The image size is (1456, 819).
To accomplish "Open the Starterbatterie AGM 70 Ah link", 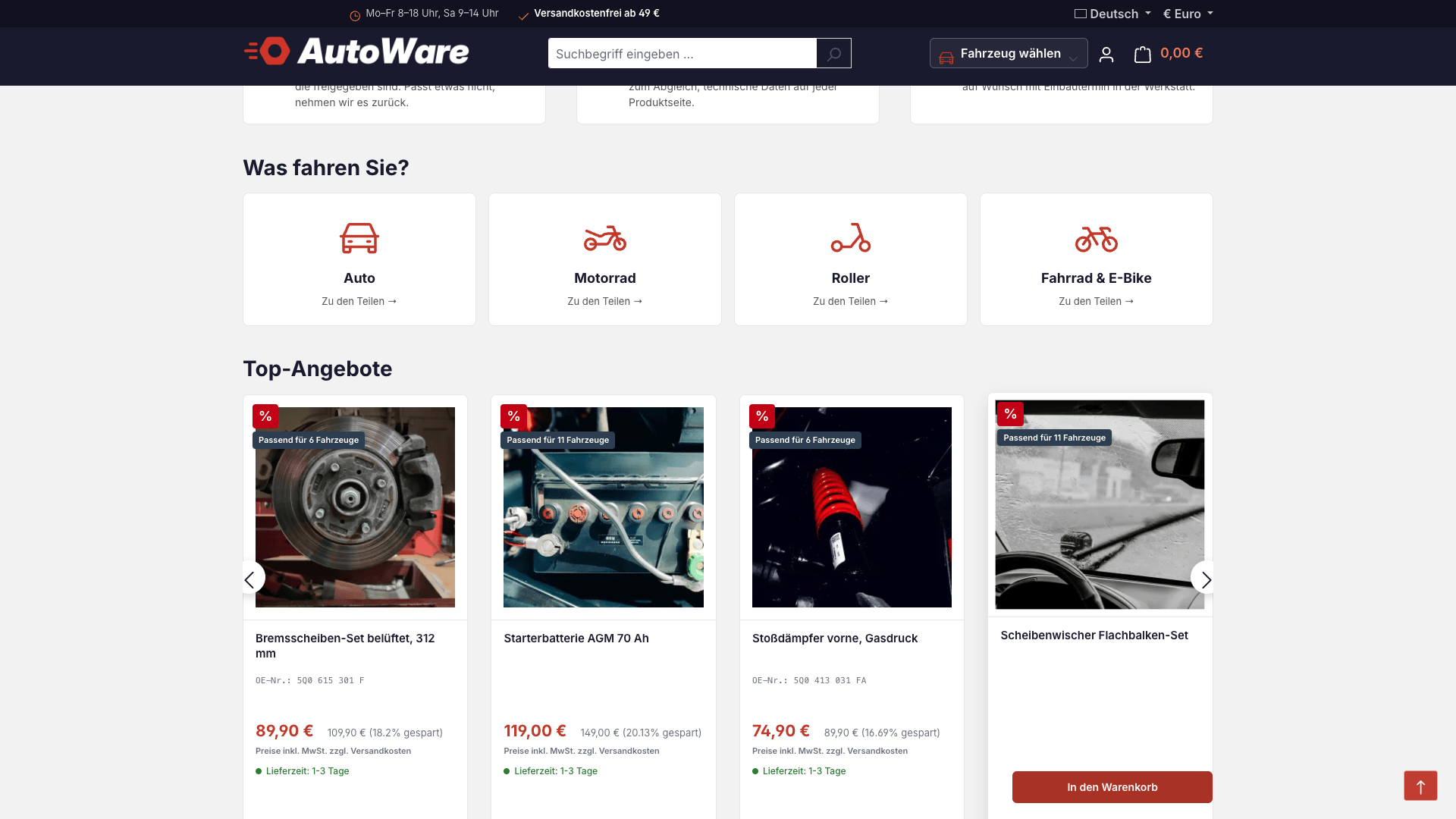I will pyautogui.click(x=576, y=639).
